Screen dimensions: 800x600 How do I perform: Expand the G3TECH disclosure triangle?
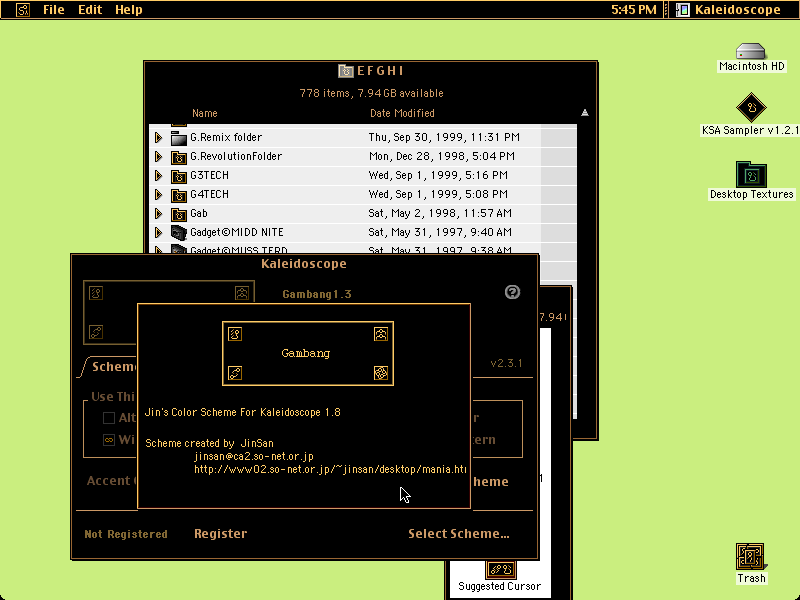[x=159, y=176]
